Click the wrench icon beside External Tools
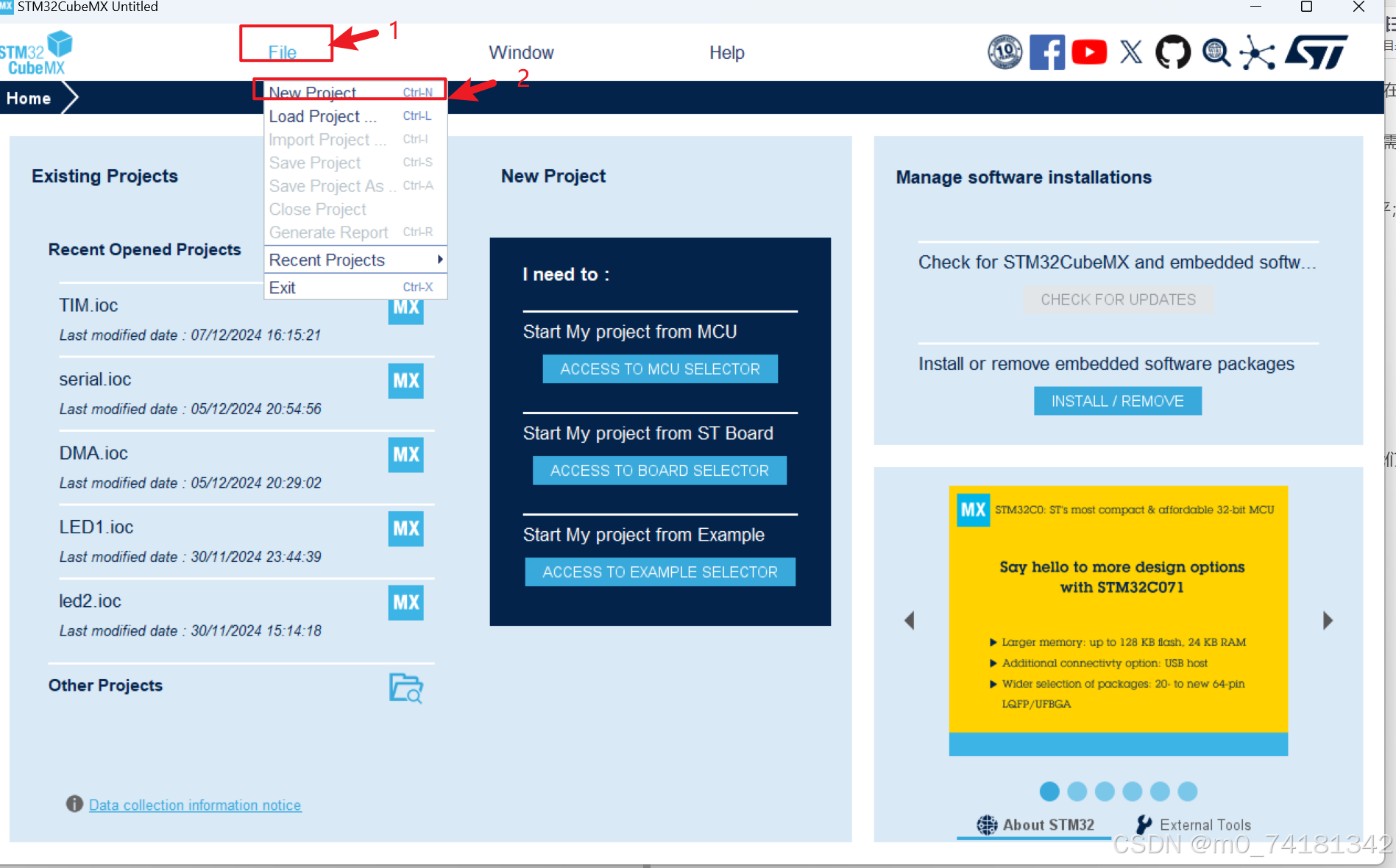The width and height of the screenshot is (1396, 868). pyautogui.click(x=1144, y=825)
